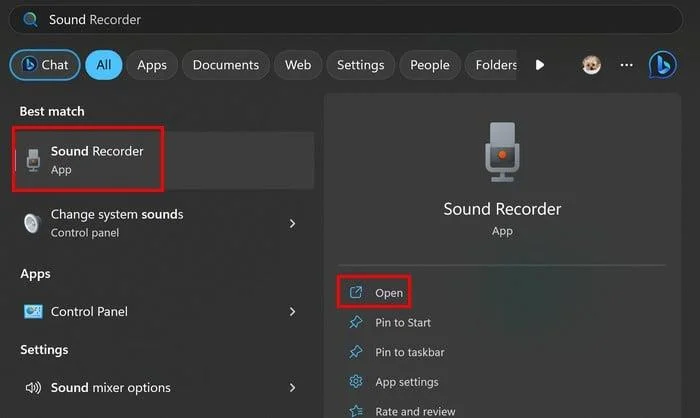700x418 pixels.
Task: Open the Chat button with Bing
Action: click(45, 65)
